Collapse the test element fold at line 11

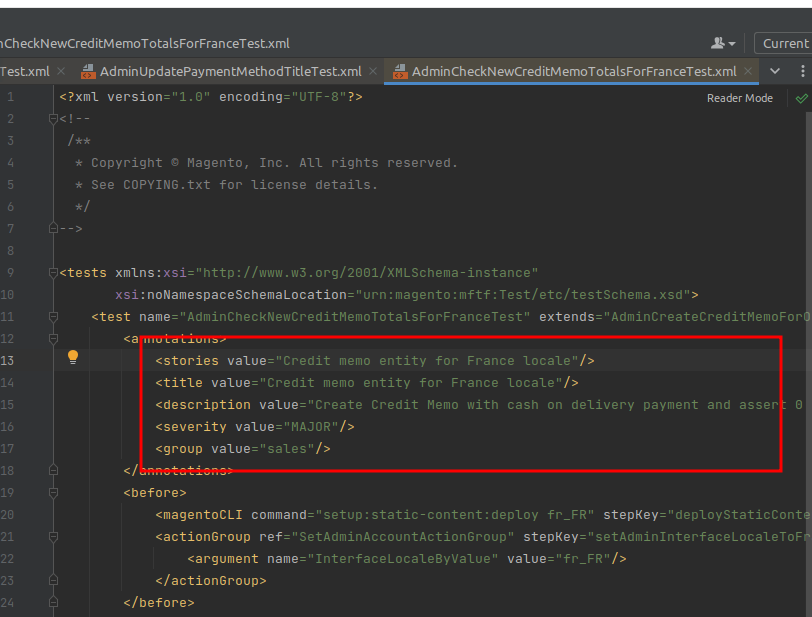tap(53, 317)
